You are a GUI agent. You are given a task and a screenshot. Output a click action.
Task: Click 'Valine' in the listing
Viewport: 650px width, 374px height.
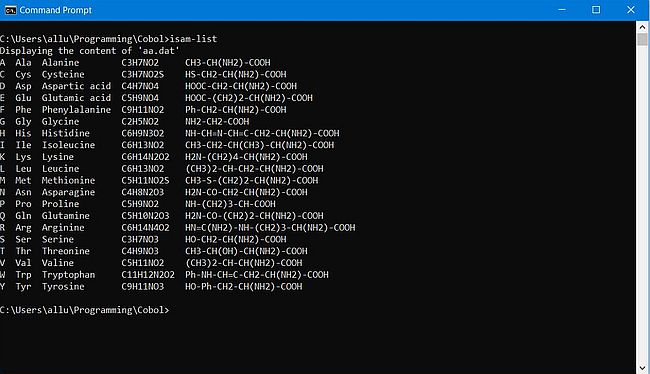coord(58,263)
